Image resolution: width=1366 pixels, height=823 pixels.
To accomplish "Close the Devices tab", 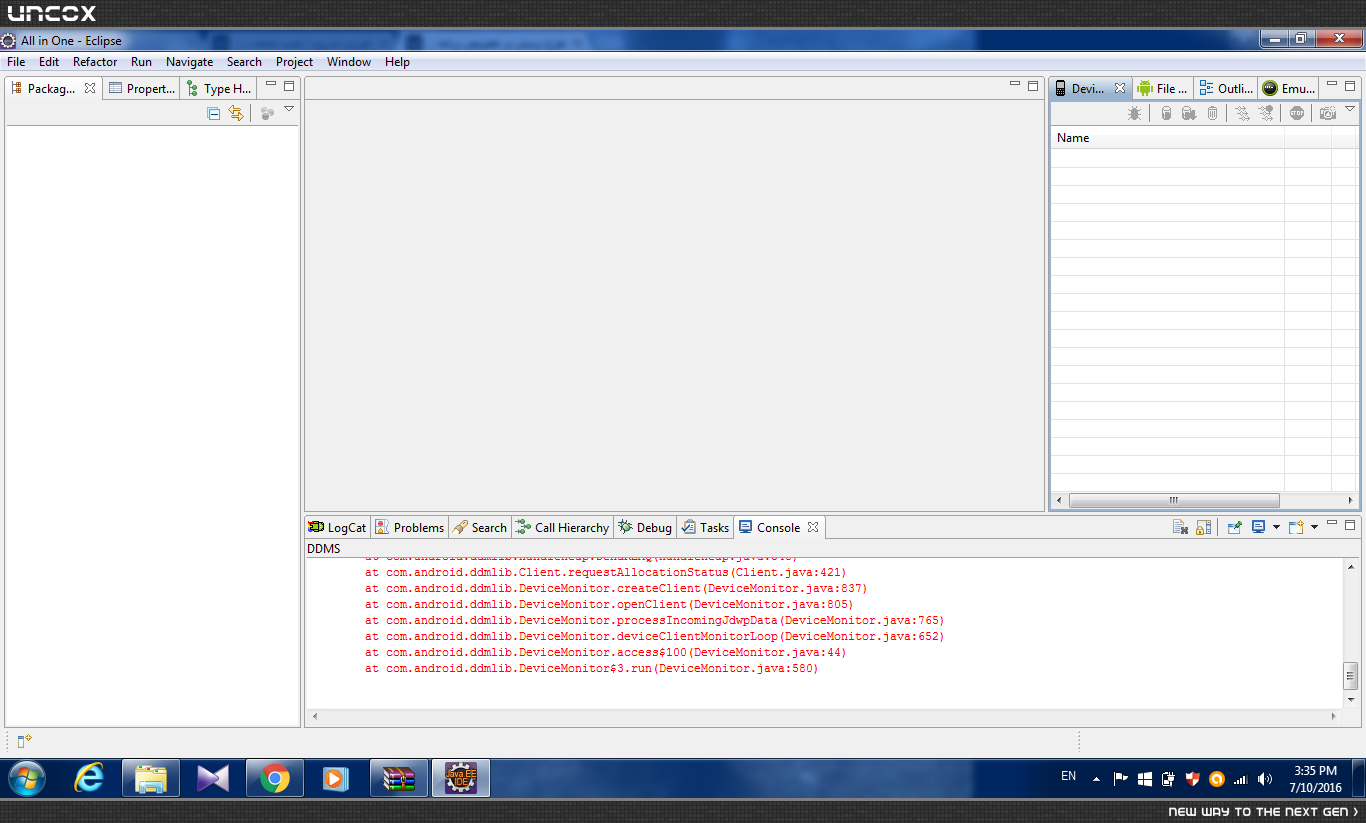I will pyautogui.click(x=1120, y=88).
